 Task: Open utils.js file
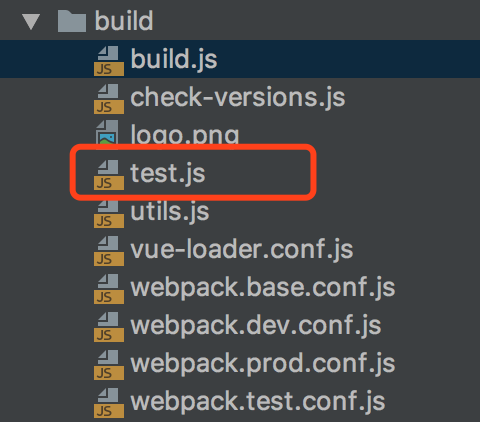[170, 211]
